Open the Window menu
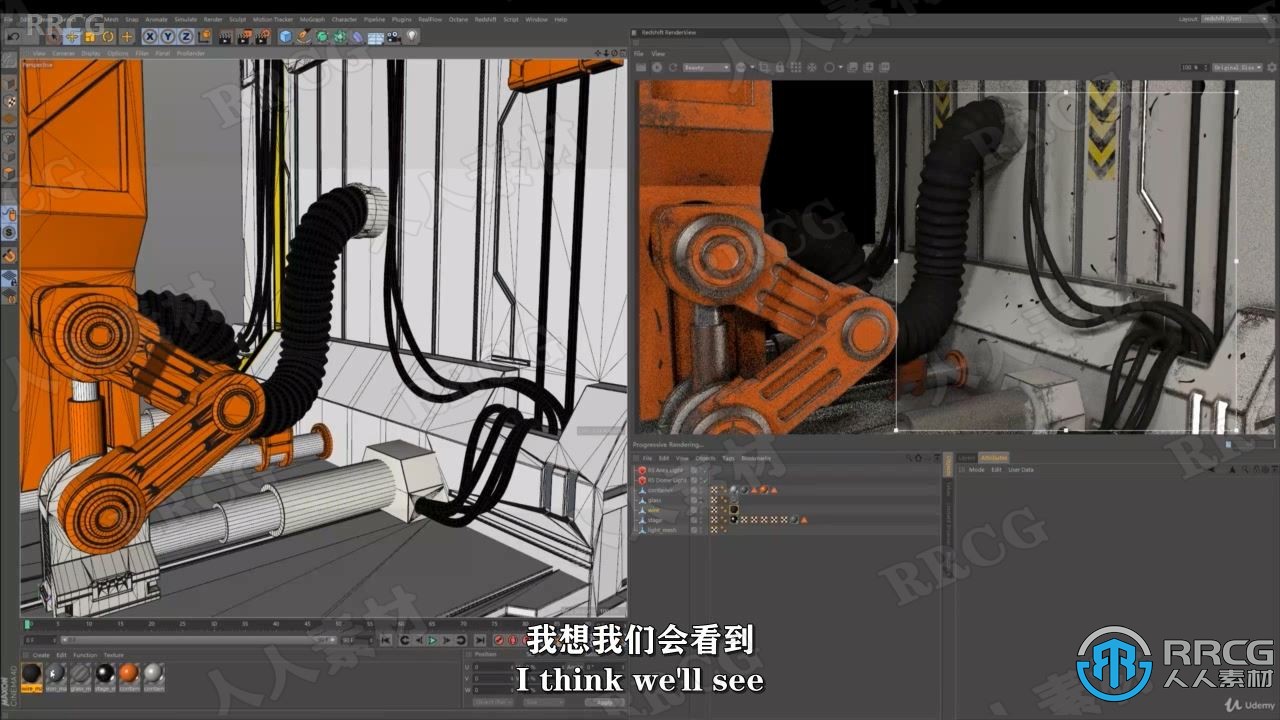 [536, 19]
